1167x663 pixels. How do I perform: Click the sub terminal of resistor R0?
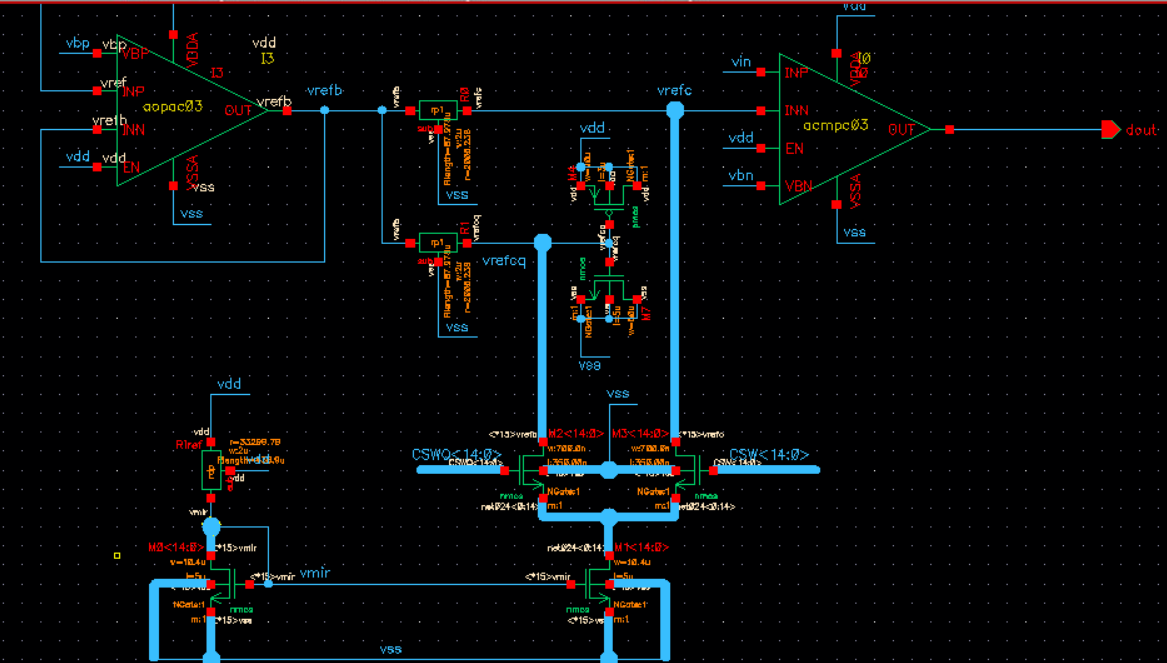[x=438, y=129]
